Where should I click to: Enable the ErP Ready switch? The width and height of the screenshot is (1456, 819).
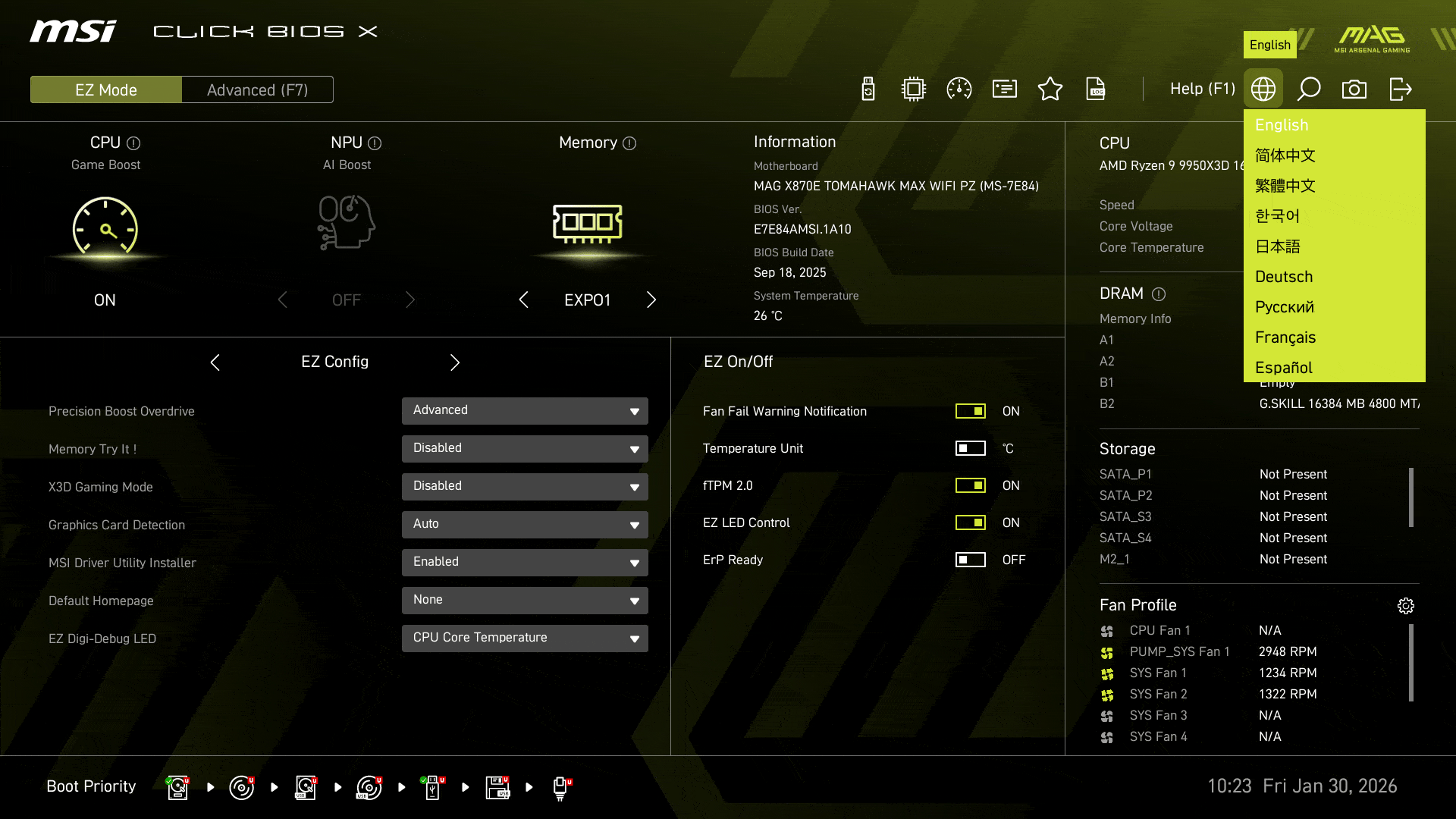coord(971,560)
